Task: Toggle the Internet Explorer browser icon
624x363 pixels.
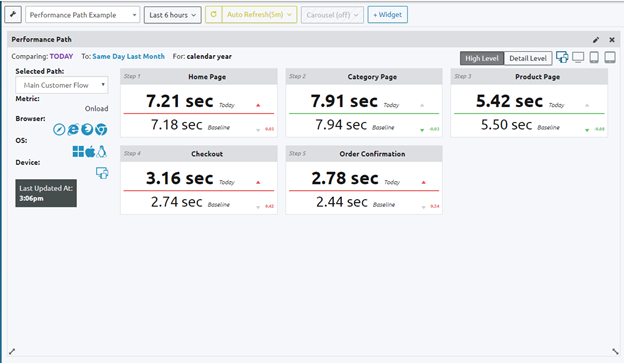Action: click(x=73, y=129)
